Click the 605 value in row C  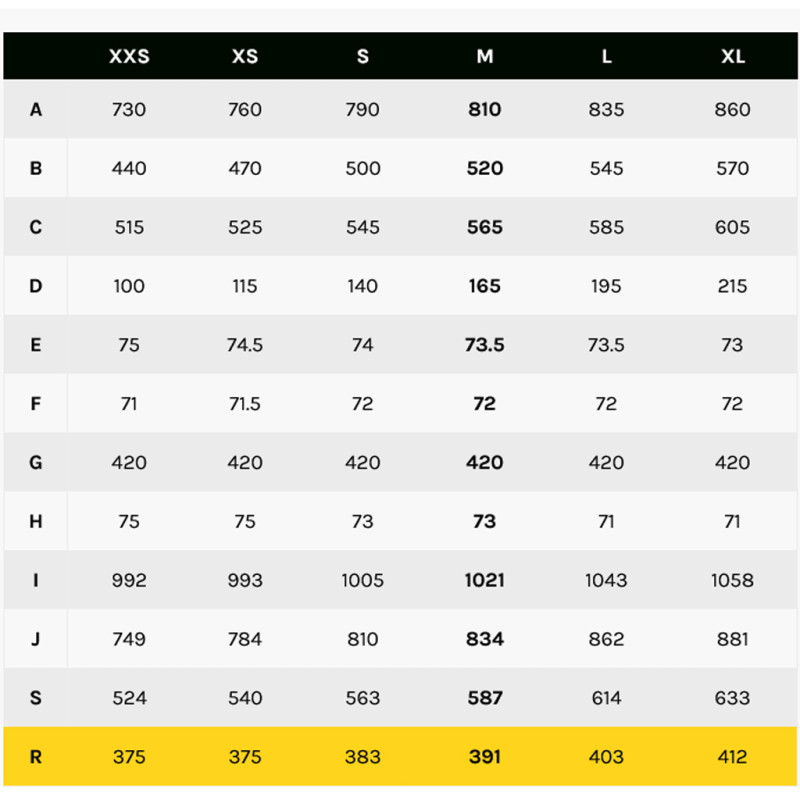733,228
